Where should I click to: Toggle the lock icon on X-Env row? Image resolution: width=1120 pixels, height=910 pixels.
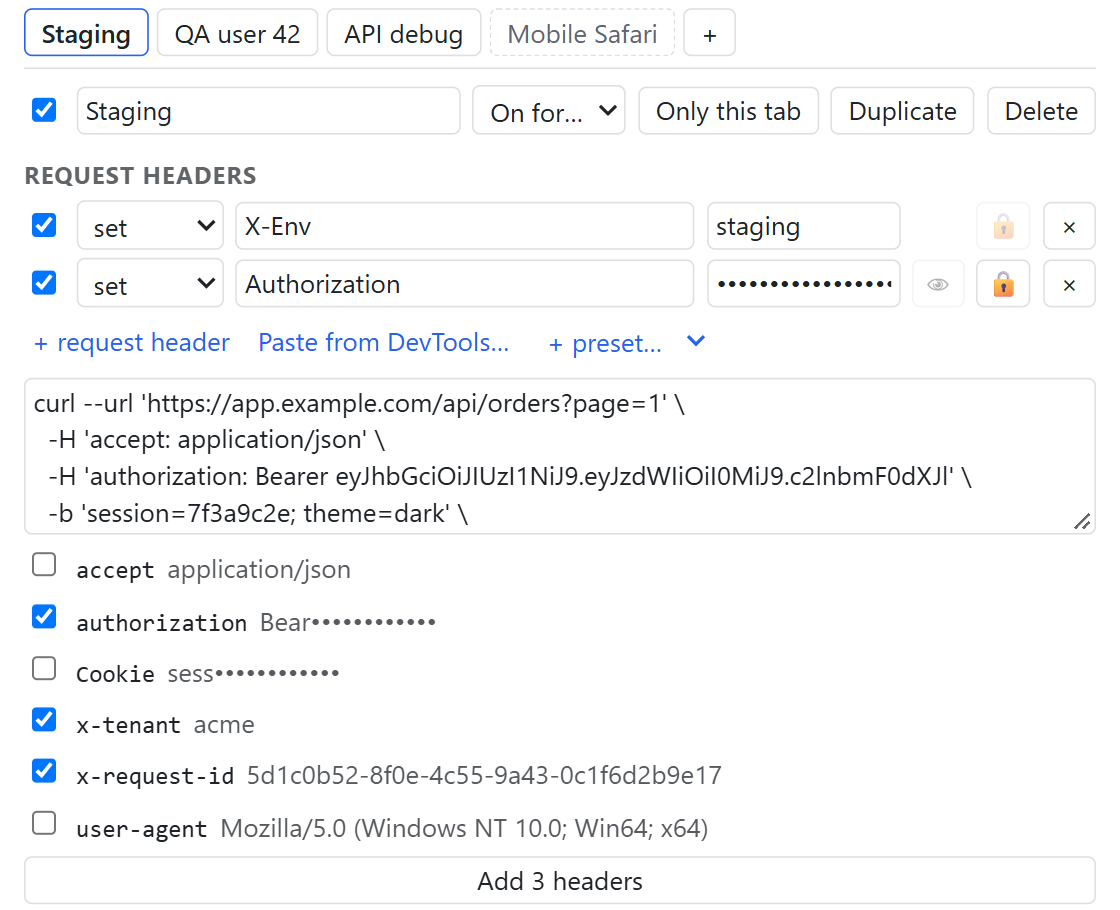click(1003, 226)
